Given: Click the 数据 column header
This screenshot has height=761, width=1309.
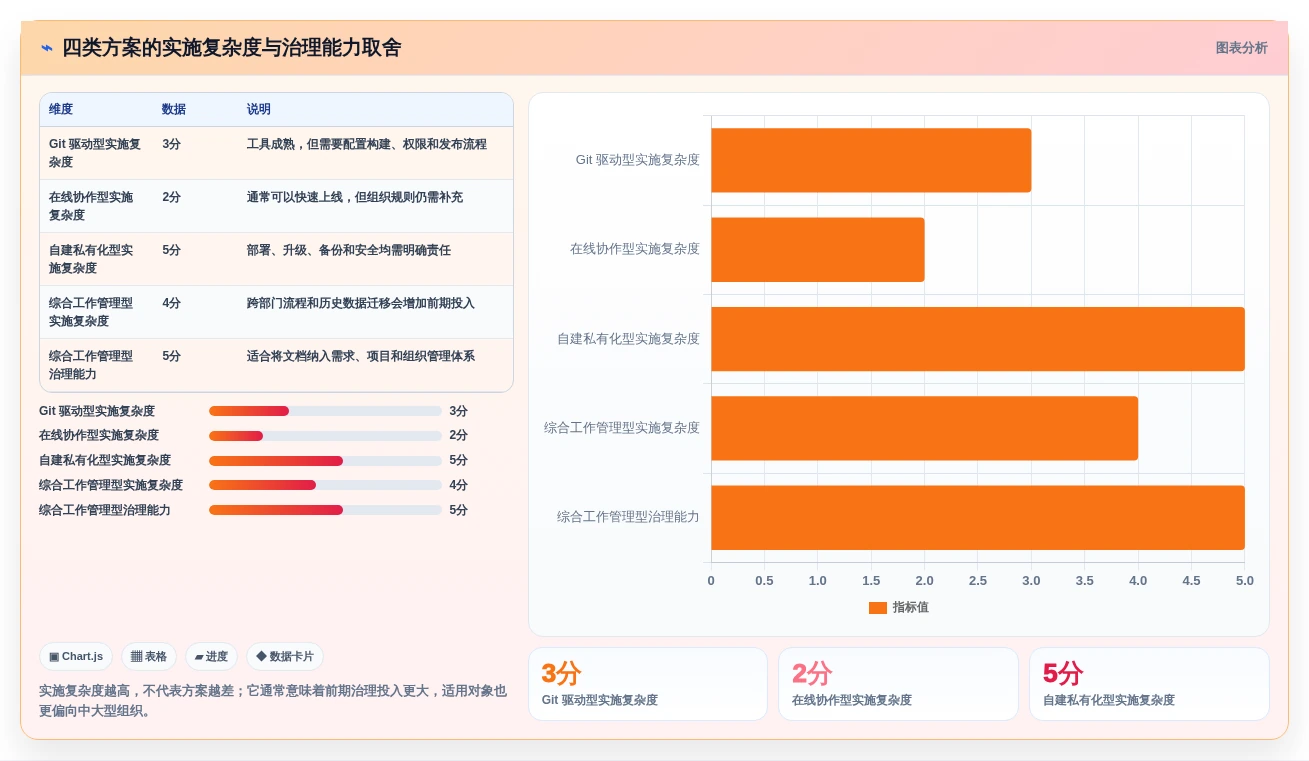Looking at the screenshot, I should [x=174, y=109].
